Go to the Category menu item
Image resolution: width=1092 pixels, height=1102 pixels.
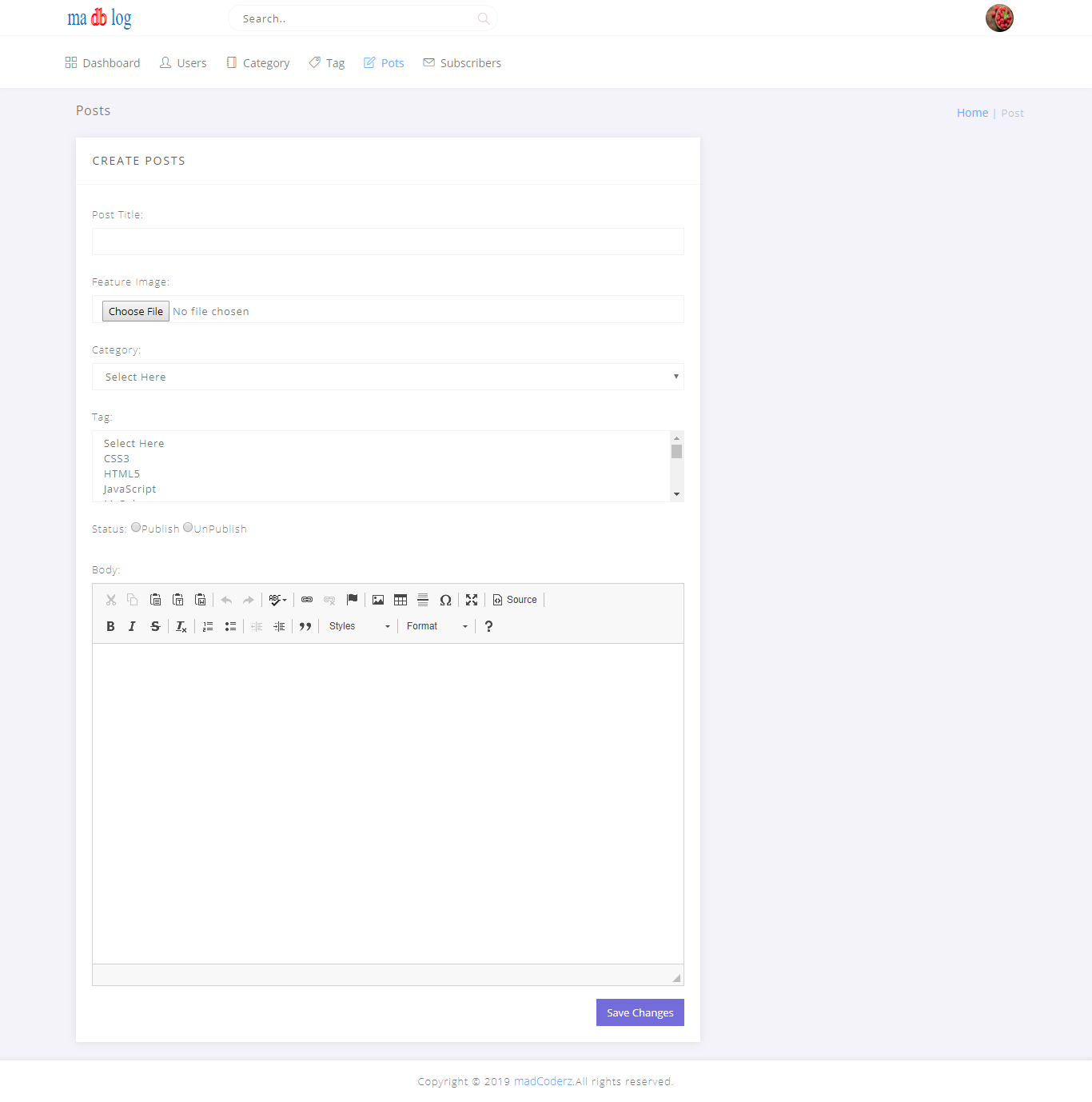pos(257,63)
